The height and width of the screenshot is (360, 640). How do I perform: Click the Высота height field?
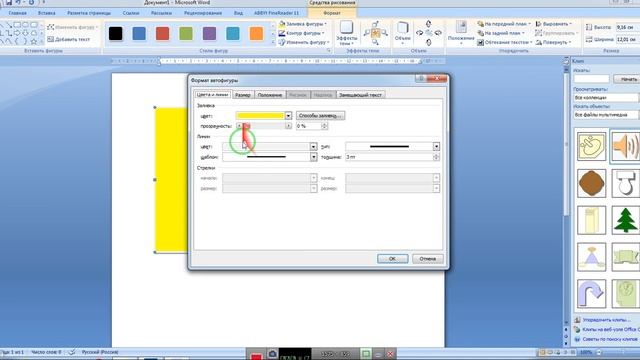tap(627, 27)
